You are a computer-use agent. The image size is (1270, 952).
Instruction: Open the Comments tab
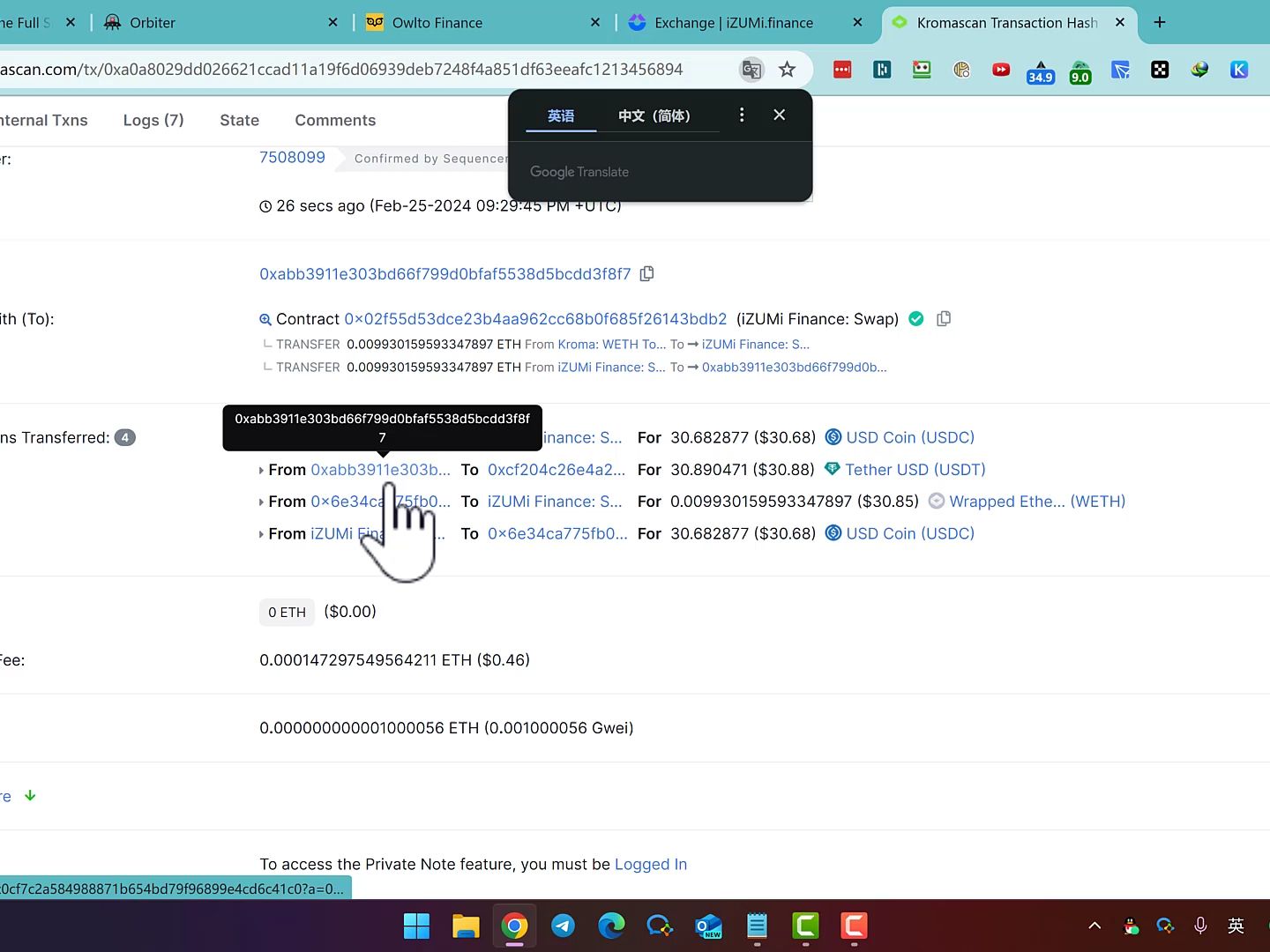pyautogui.click(x=335, y=120)
